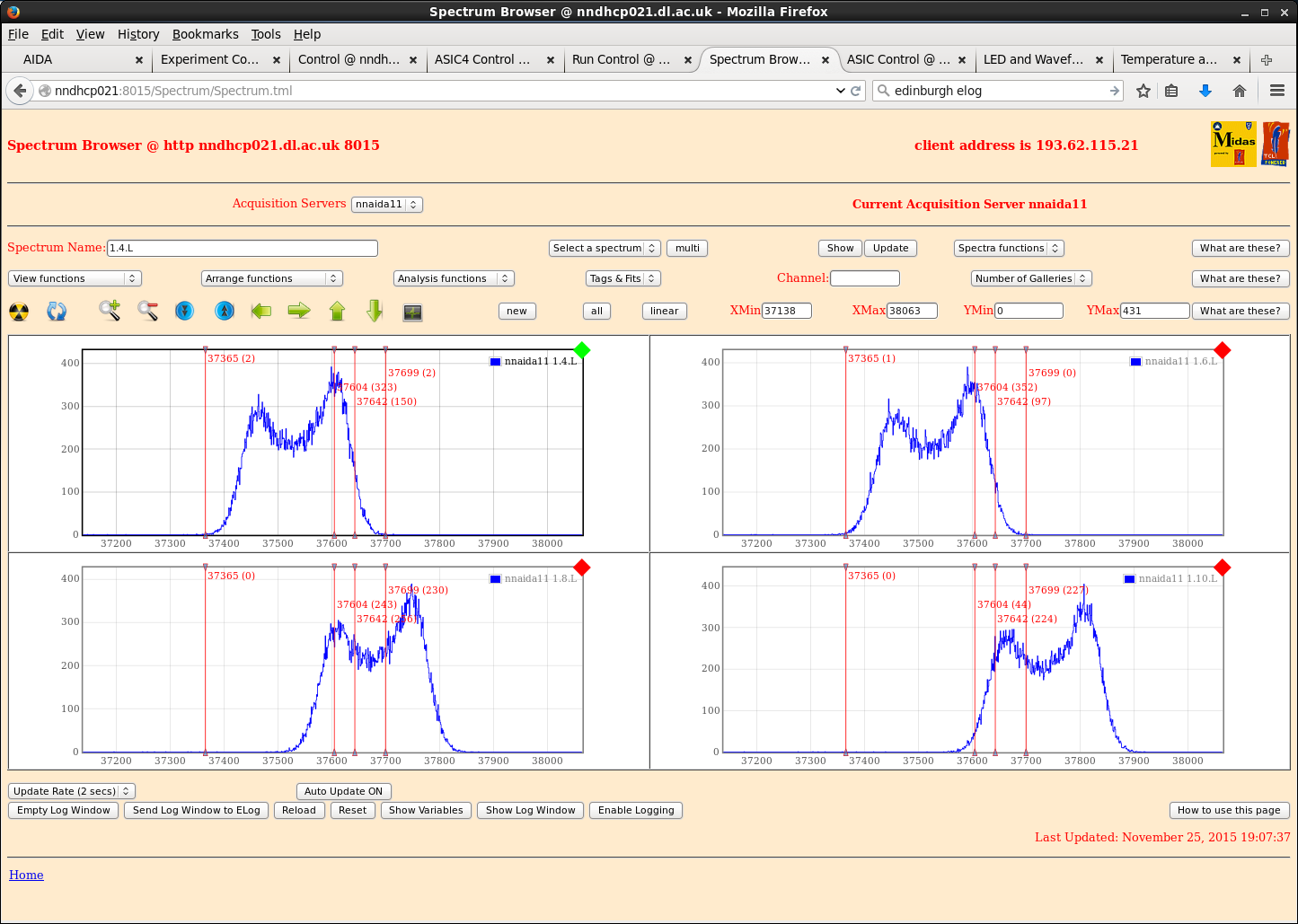Image resolution: width=1298 pixels, height=924 pixels.
Task: Open the Acquisition Servers nnaida11 dropdown
Action: (386, 204)
